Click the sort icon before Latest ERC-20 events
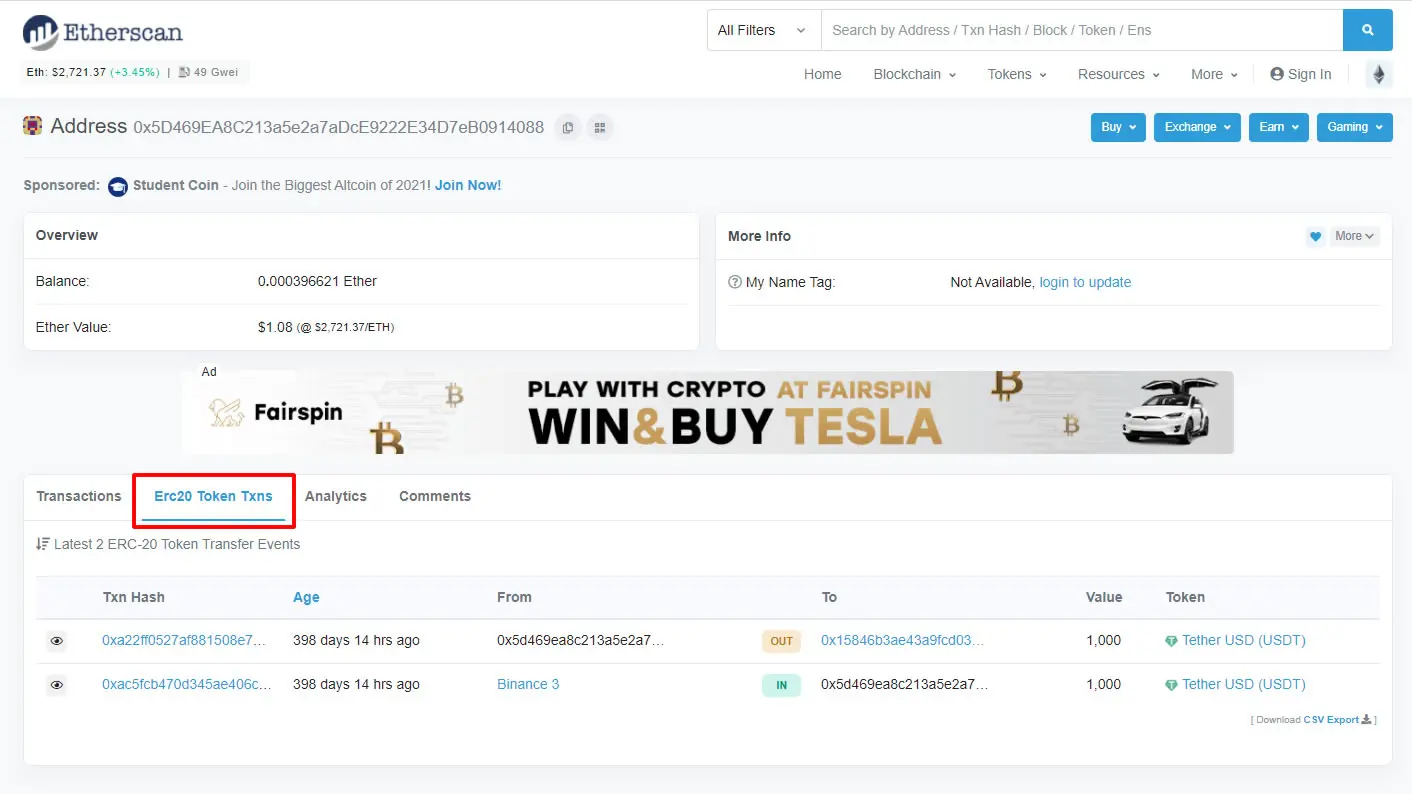This screenshot has width=1412, height=794. point(42,543)
